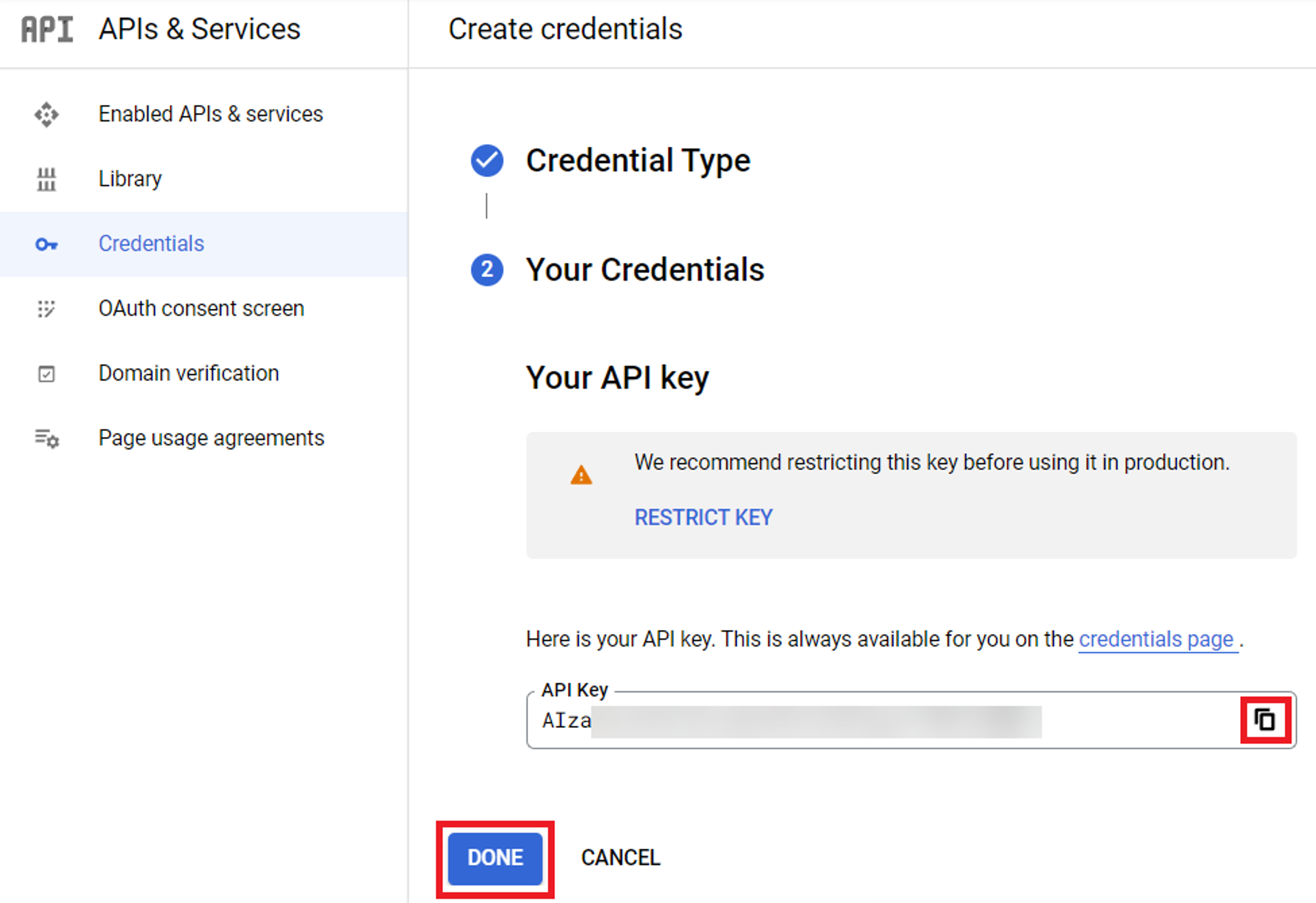Click the orange warning triangle icon

tap(581, 475)
